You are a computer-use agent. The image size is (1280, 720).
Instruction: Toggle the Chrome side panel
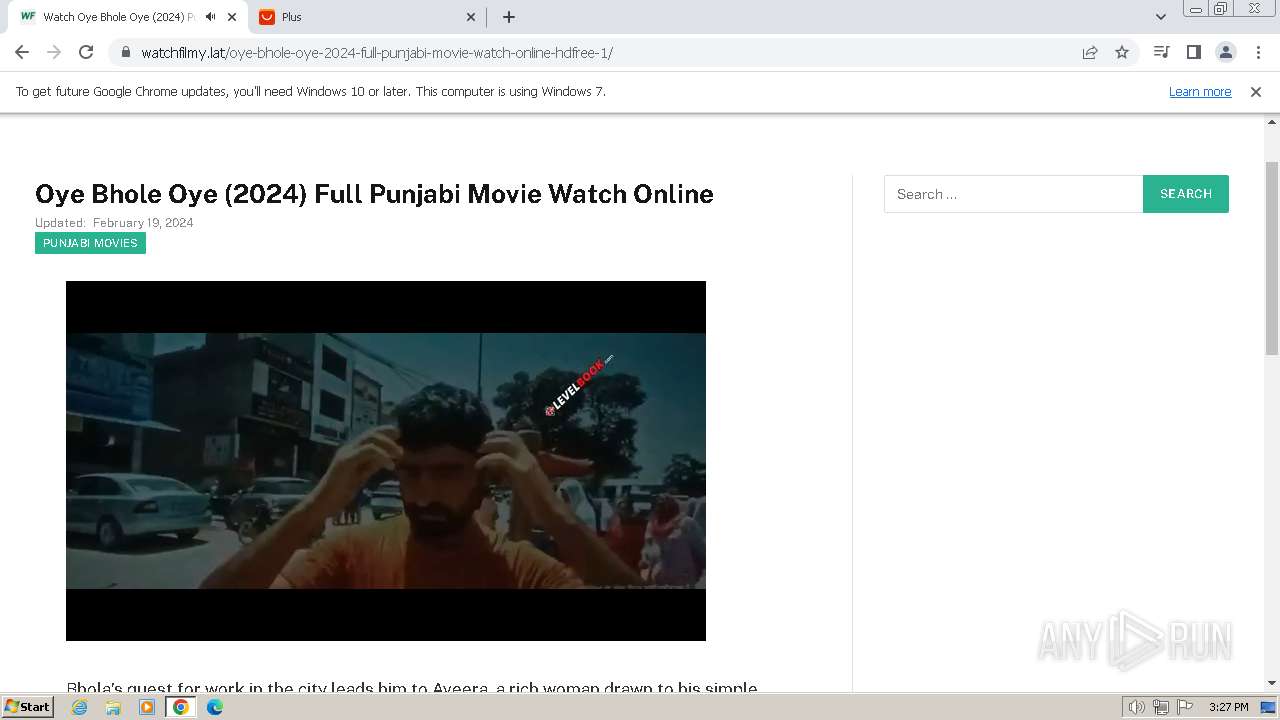pyautogui.click(x=1193, y=52)
